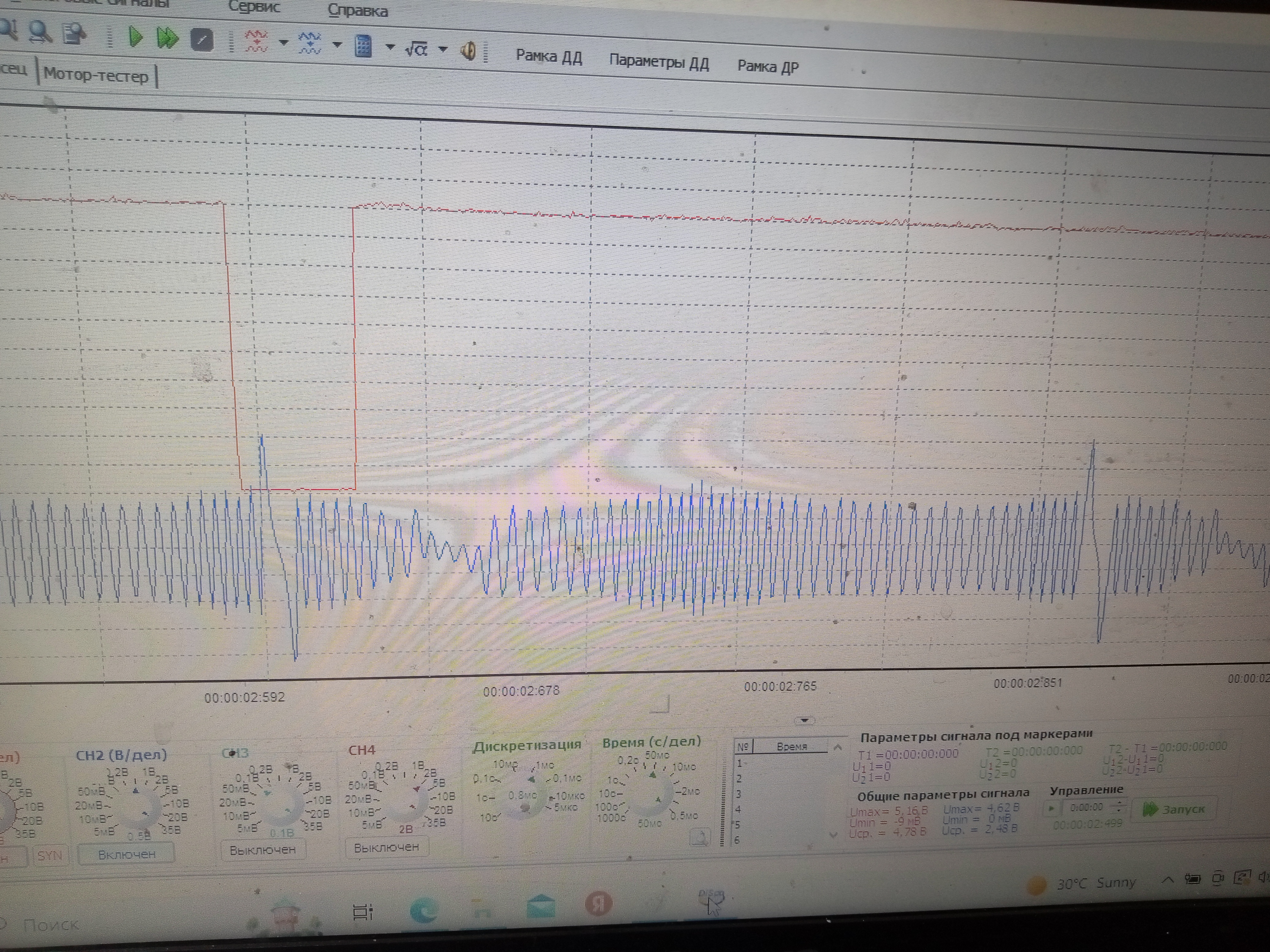Open dropdown arrow next to calculator icon
This screenshot has width=1270, height=952.
click(x=390, y=47)
